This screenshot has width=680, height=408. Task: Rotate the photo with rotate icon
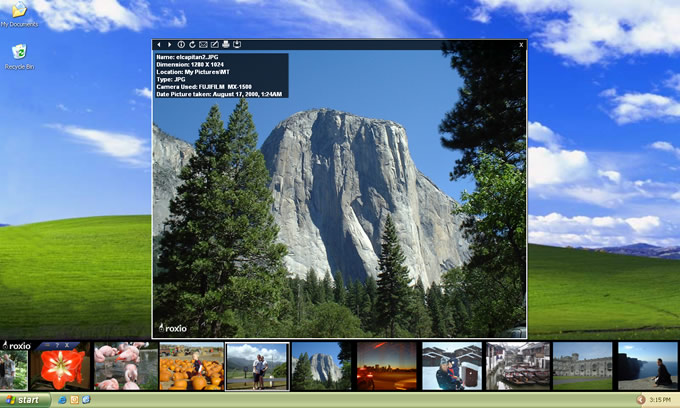coord(192,45)
